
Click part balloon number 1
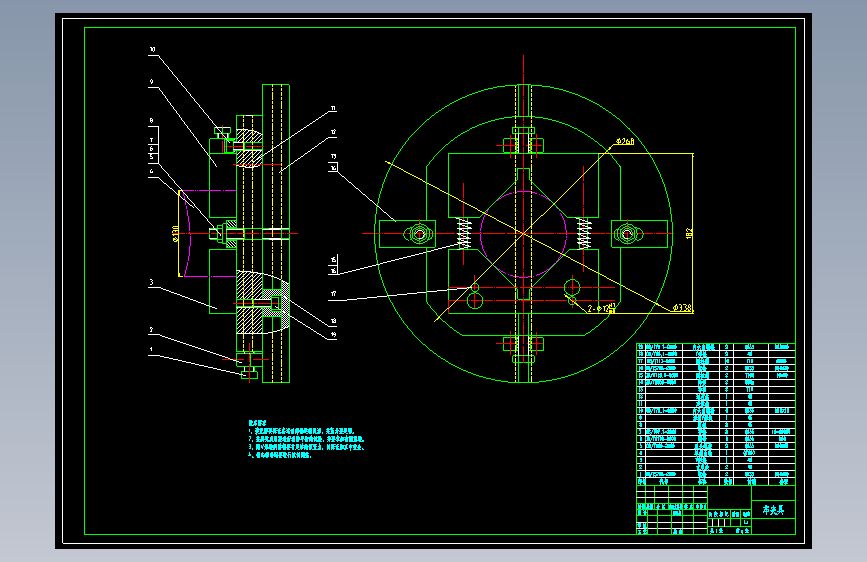pyautogui.click(x=151, y=350)
